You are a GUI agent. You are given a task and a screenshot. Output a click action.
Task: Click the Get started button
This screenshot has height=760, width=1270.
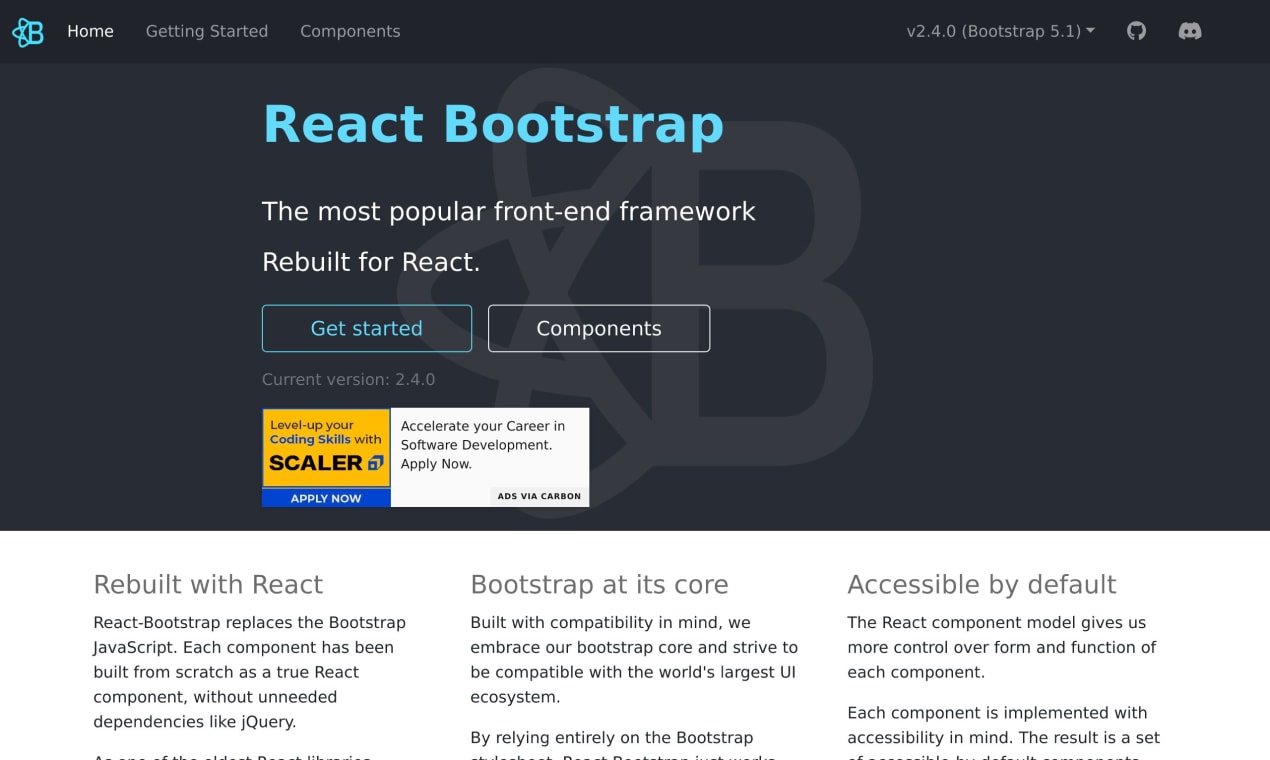[367, 328]
